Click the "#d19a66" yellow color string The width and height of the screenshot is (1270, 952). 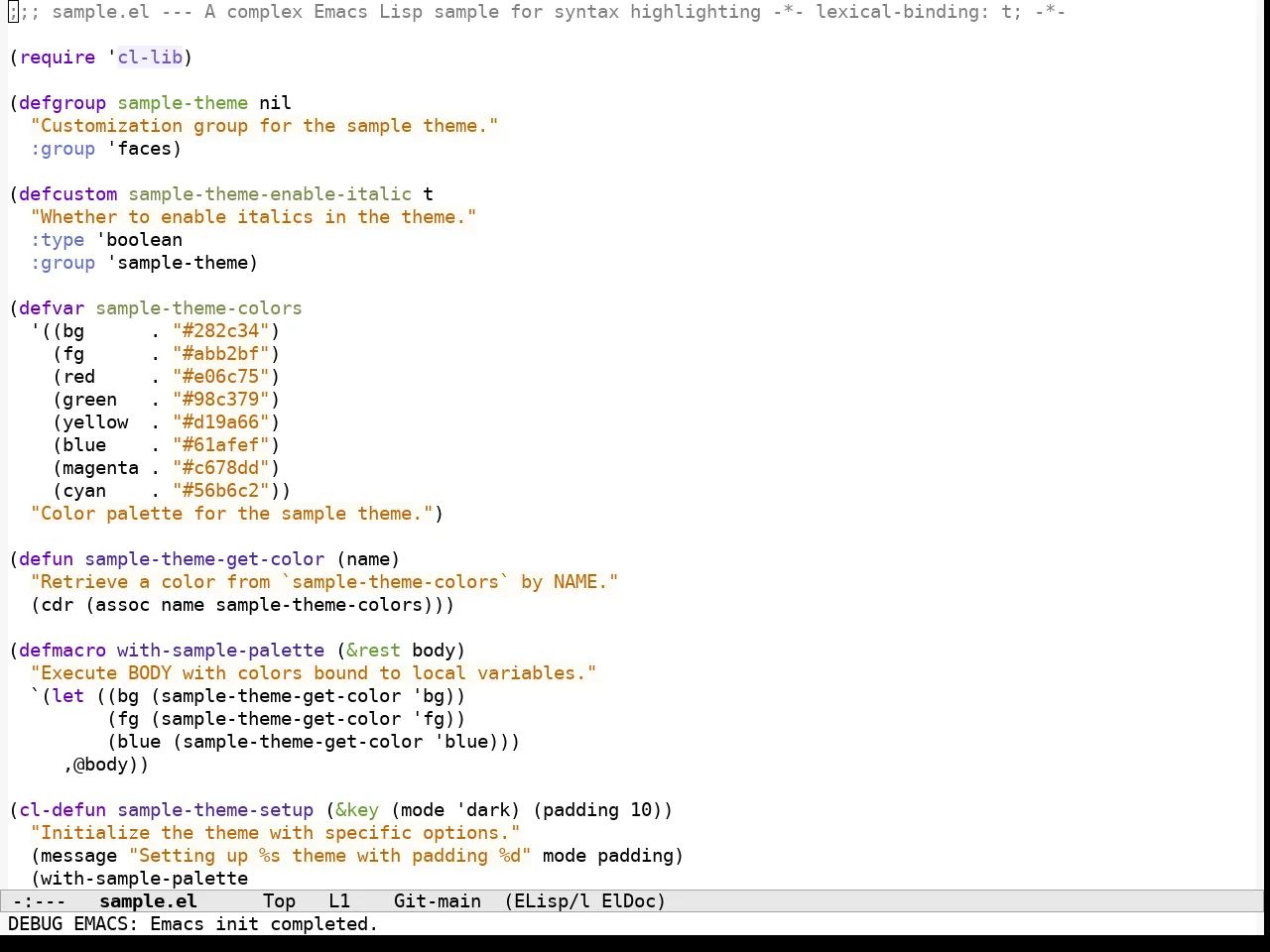(220, 422)
